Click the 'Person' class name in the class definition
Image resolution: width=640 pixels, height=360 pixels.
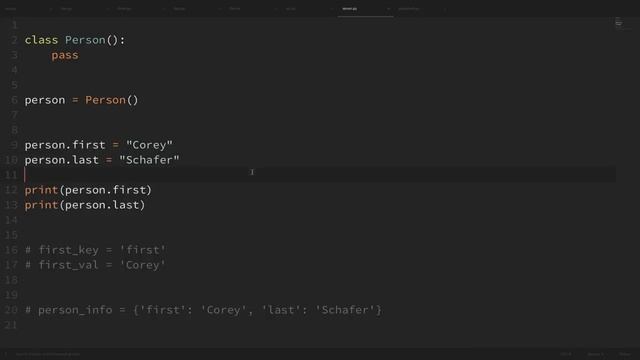point(85,40)
